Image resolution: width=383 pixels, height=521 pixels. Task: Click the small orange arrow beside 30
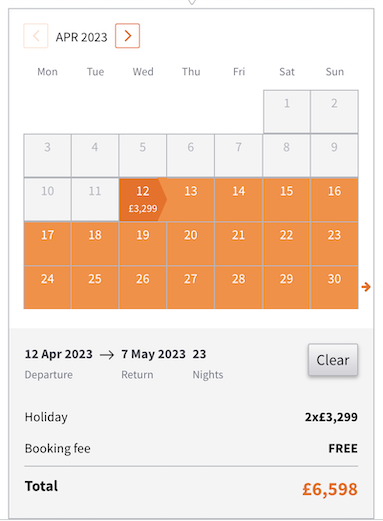pos(366,287)
